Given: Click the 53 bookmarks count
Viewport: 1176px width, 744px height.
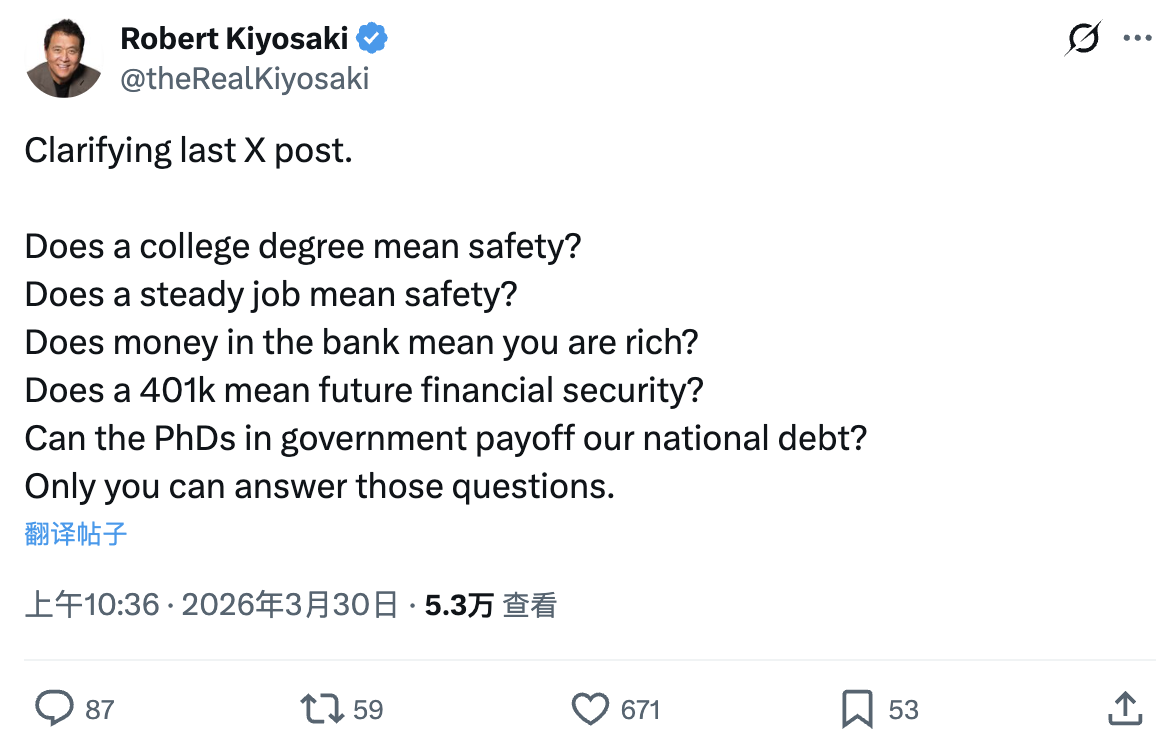Looking at the screenshot, I should (903, 710).
